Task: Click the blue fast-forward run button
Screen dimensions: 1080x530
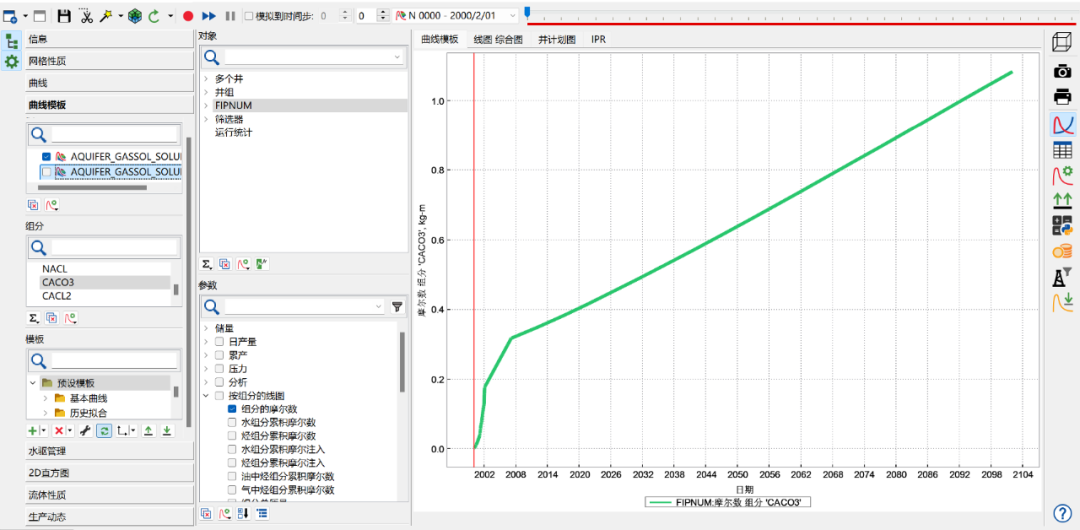Action: 209,16
